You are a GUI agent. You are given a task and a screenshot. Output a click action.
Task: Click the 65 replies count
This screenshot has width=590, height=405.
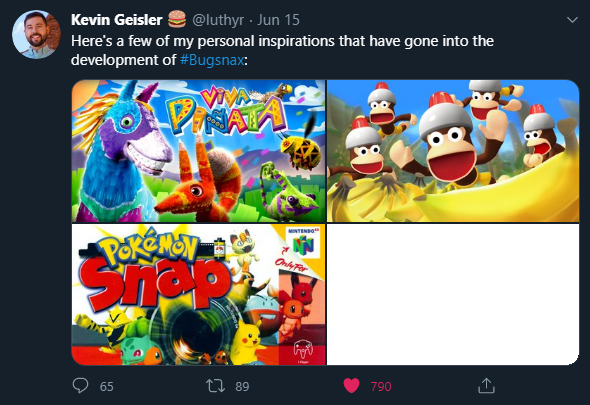click(106, 387)
